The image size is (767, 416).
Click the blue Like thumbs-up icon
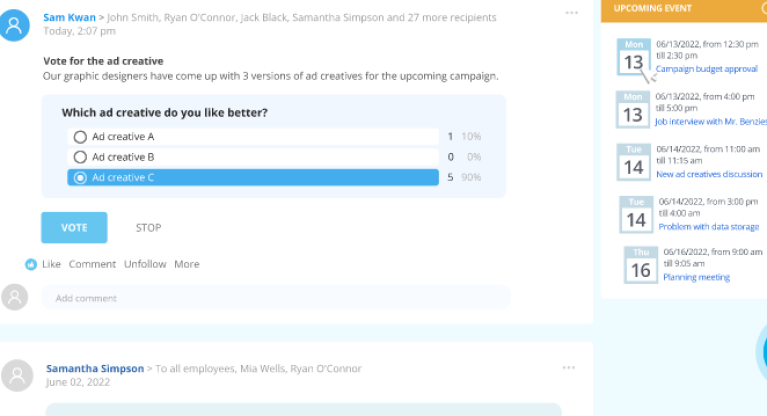pyautogui.click(x=31, y=264)
